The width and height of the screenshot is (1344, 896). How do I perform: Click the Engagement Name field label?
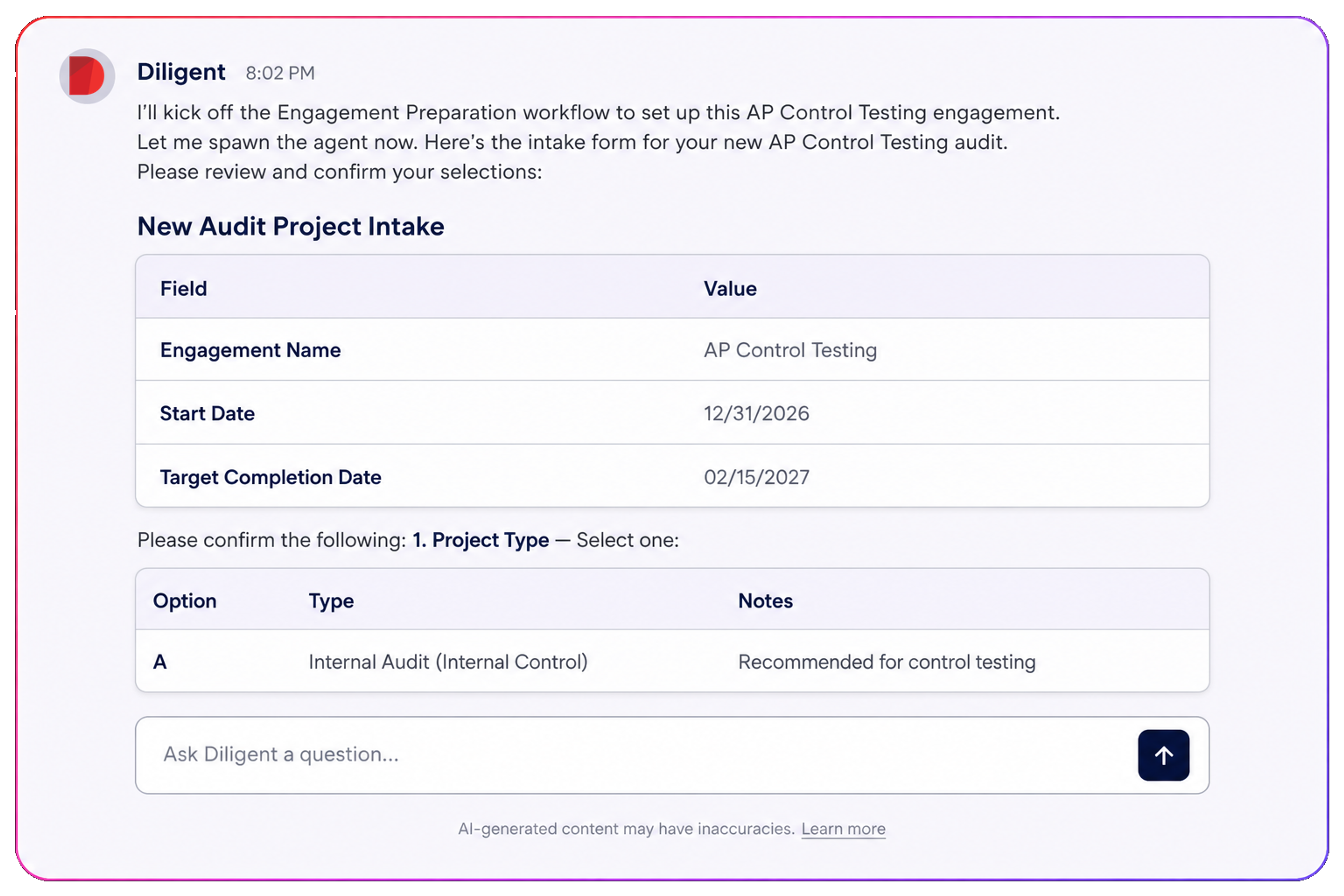pyautogui.click(x=250, y=350)
